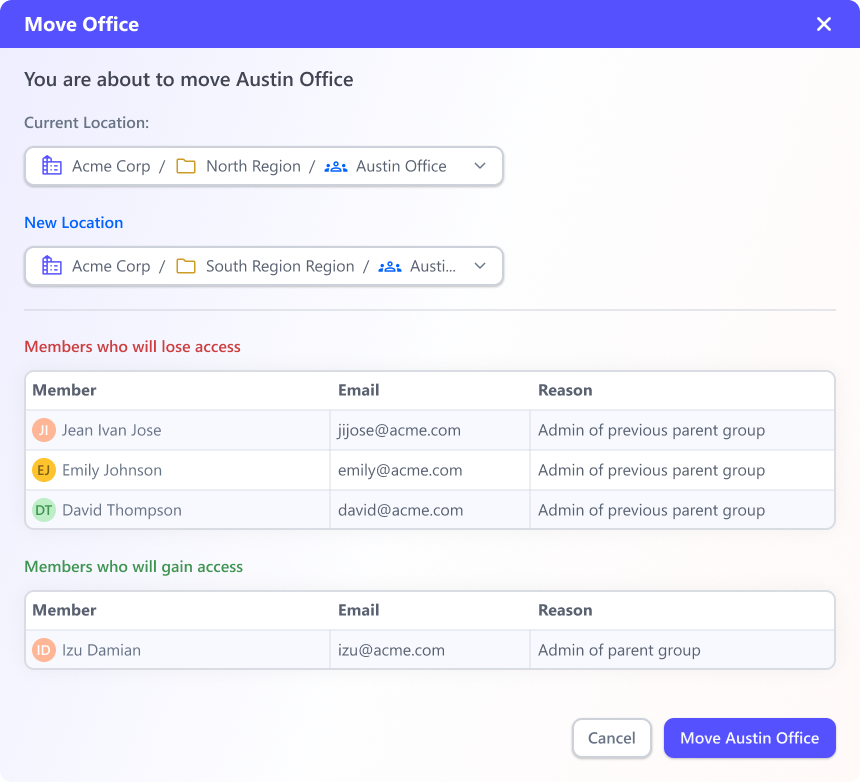Cancel the office move
This screenshot has height=782, width=860.
pyautogui.click(x=612, y=738)
